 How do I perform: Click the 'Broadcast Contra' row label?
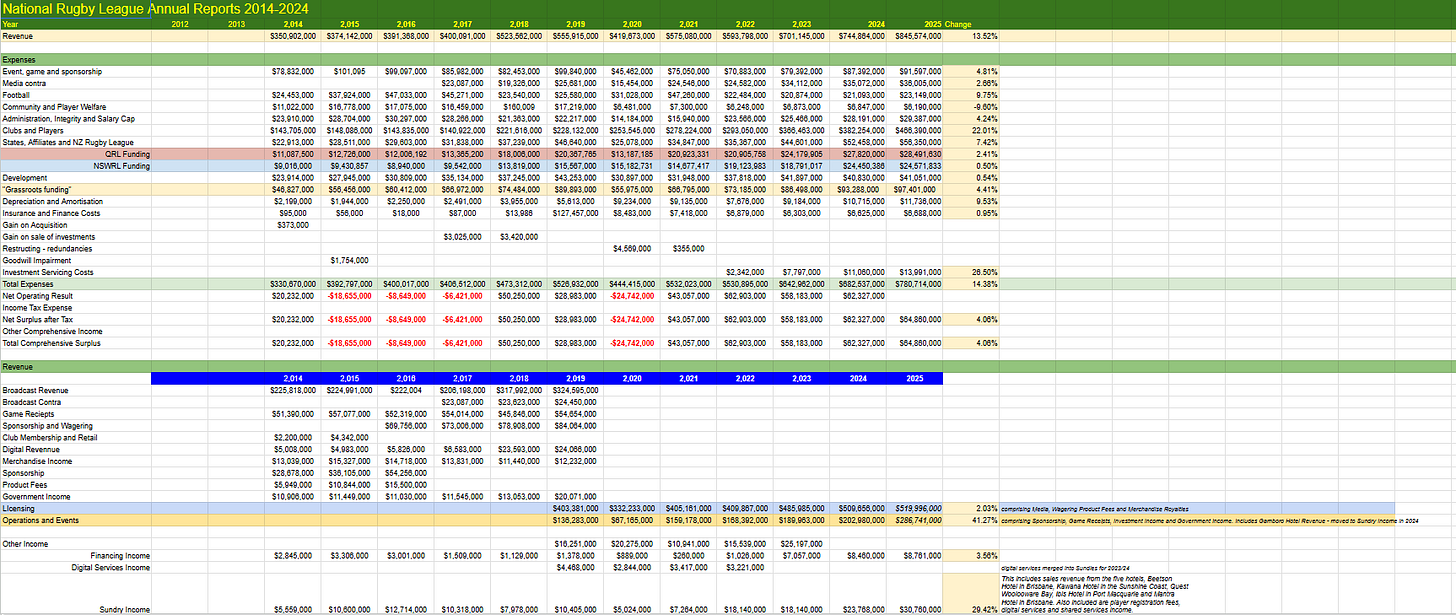click(x=30, y=402)
